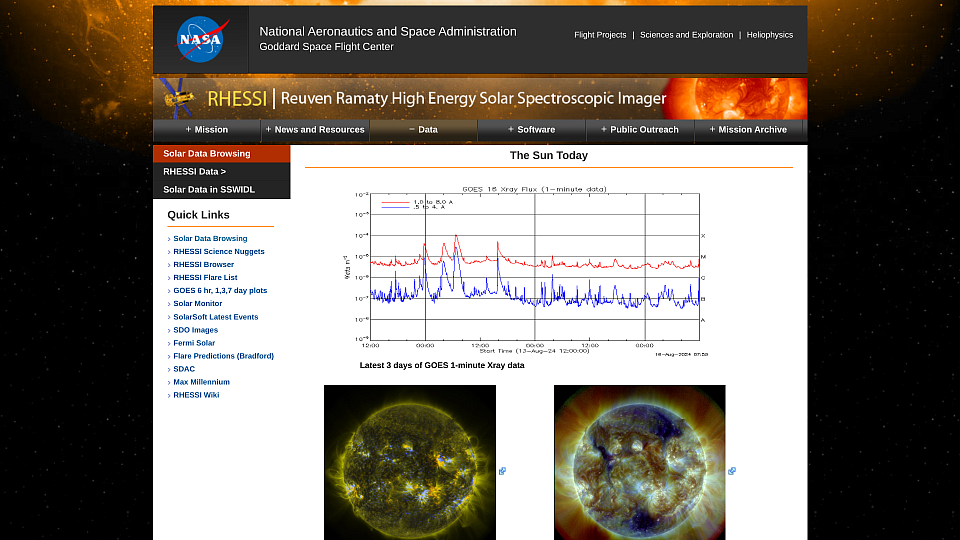
Task: Open RHESSI Flare List quick link
Action: point(205,277)
